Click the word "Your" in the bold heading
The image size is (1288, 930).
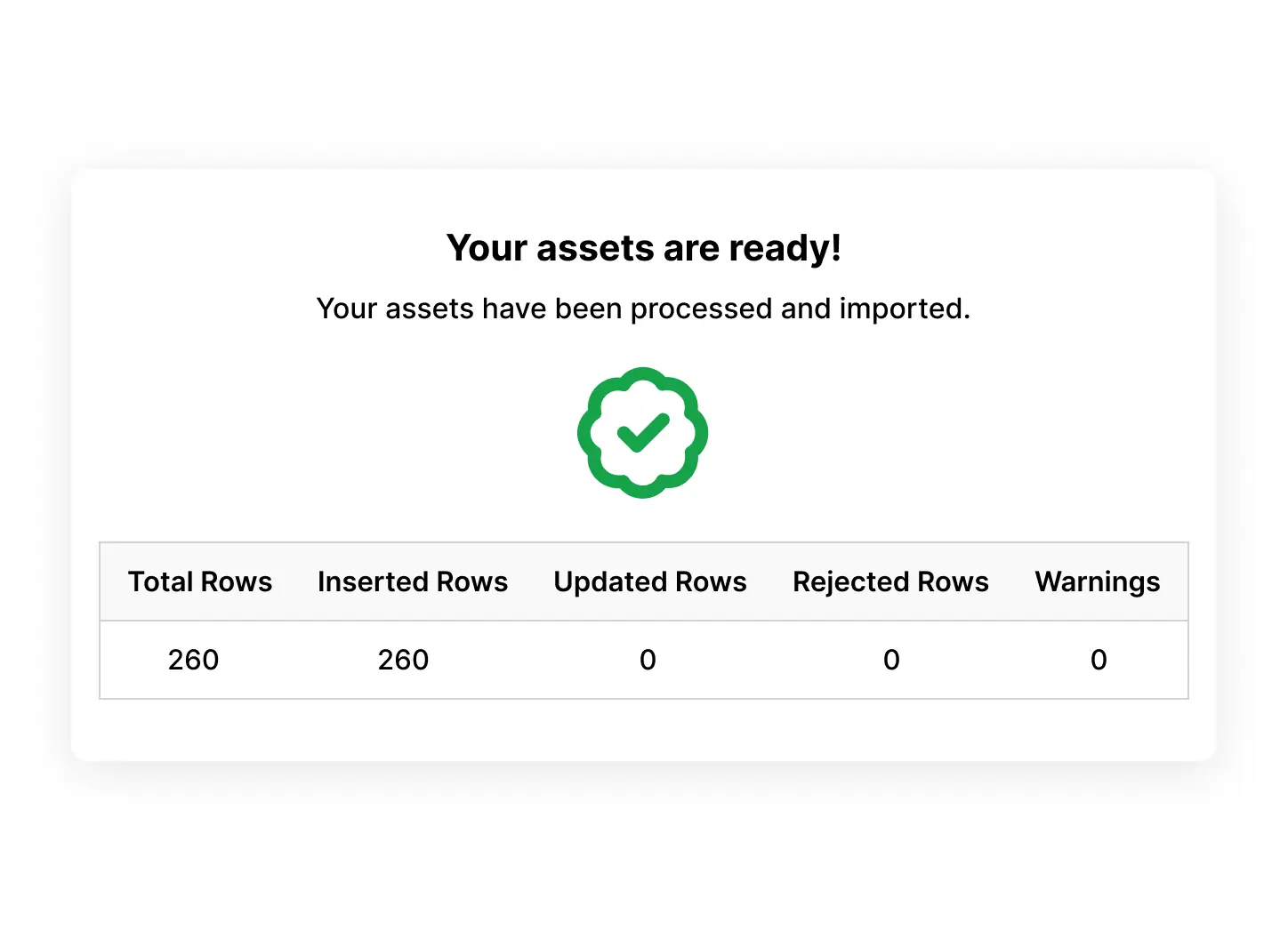click(487, 248)
